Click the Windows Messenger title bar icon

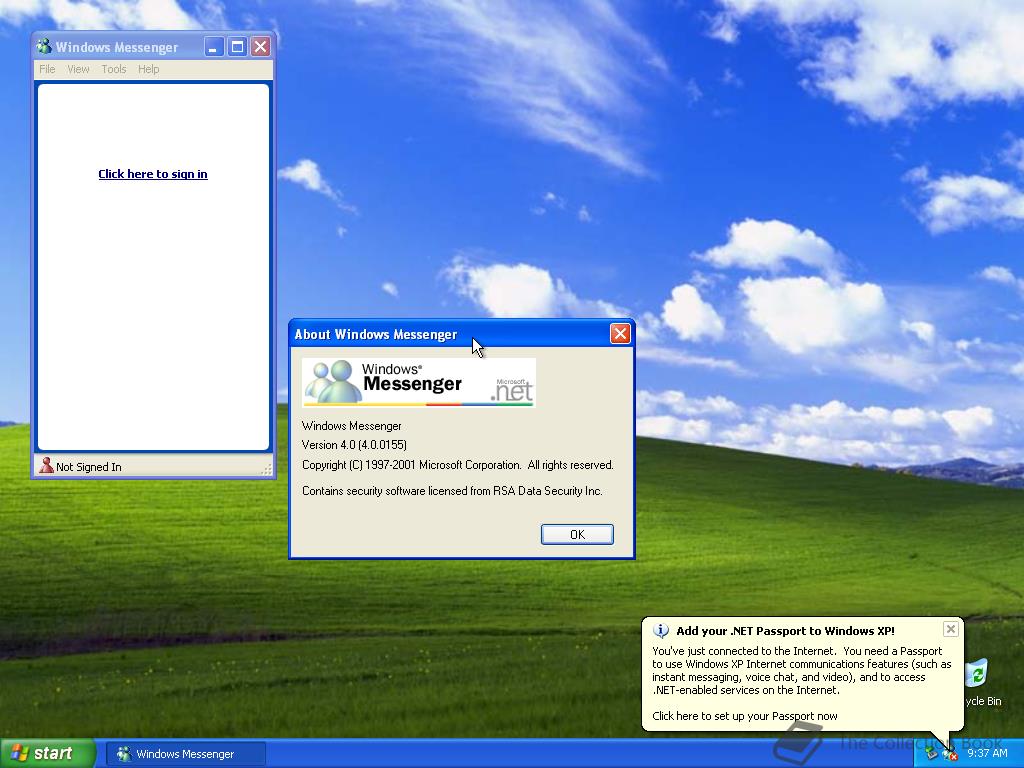[x=44, y=46]
